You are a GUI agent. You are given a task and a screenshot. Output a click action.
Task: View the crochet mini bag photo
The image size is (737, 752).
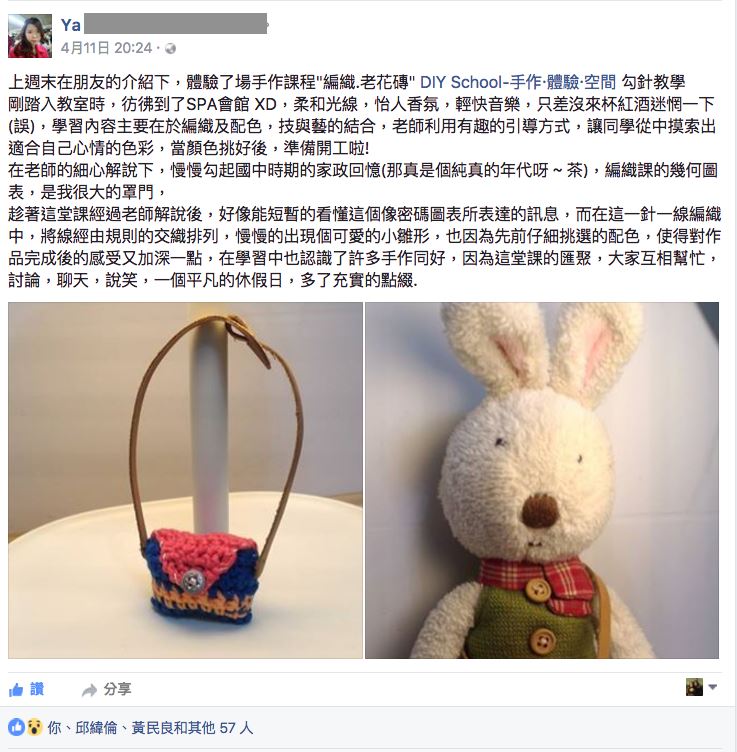pyautogui.click(x=185, y=480)
